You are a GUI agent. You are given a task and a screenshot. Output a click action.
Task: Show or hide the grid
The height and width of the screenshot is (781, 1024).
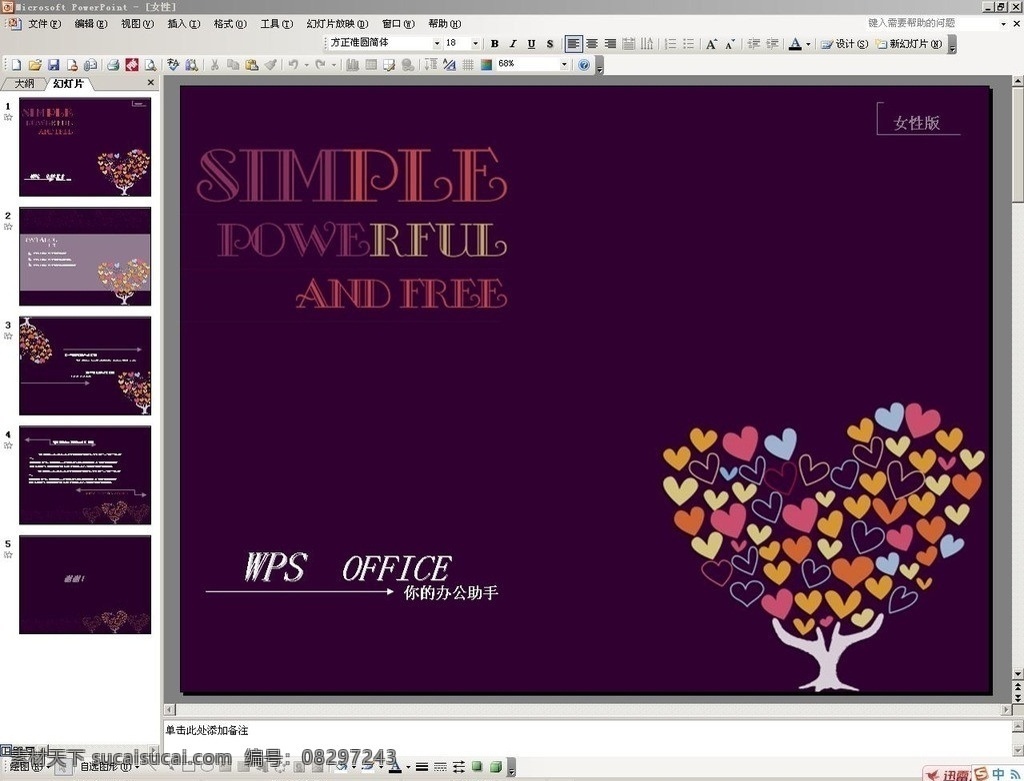coord(468,65)
